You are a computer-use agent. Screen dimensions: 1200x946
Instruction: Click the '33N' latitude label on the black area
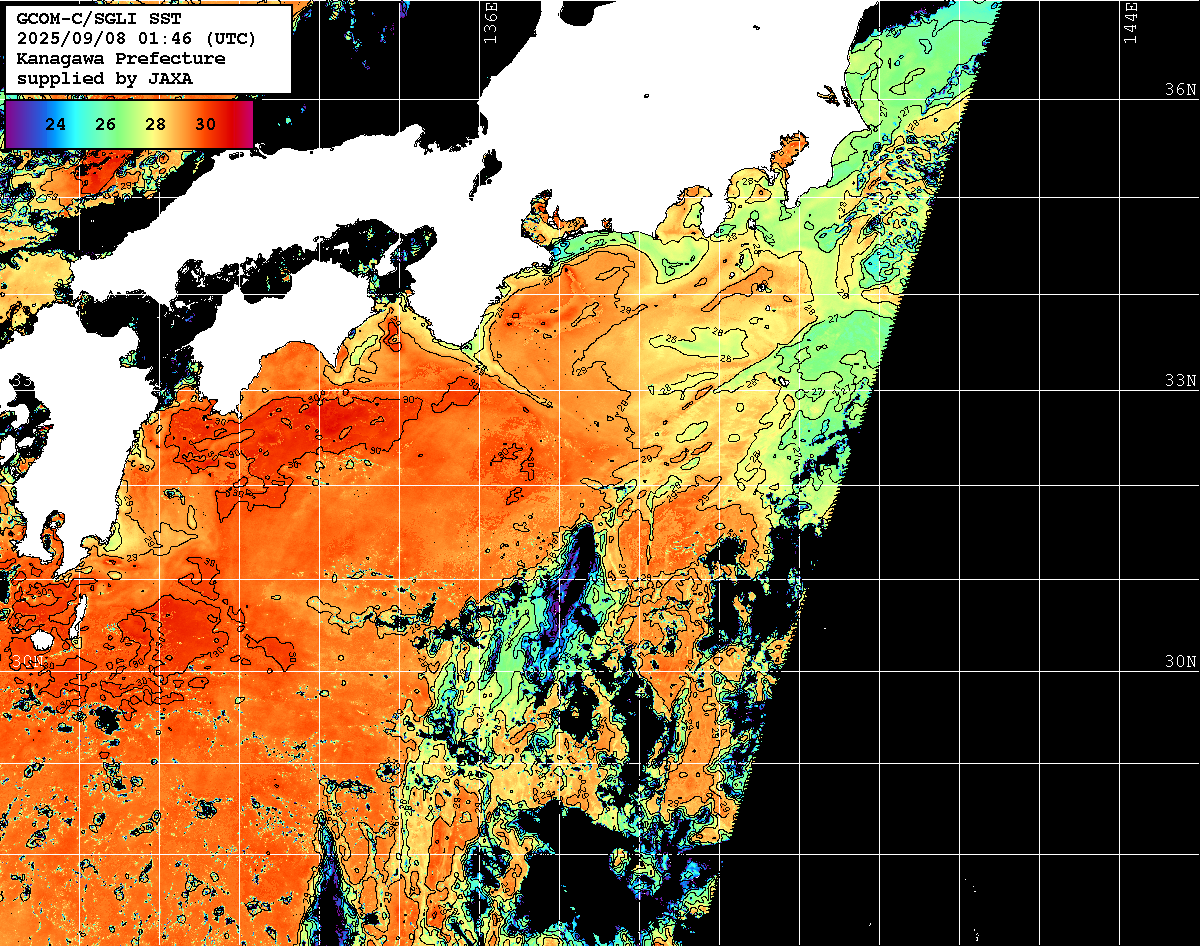1180,380
